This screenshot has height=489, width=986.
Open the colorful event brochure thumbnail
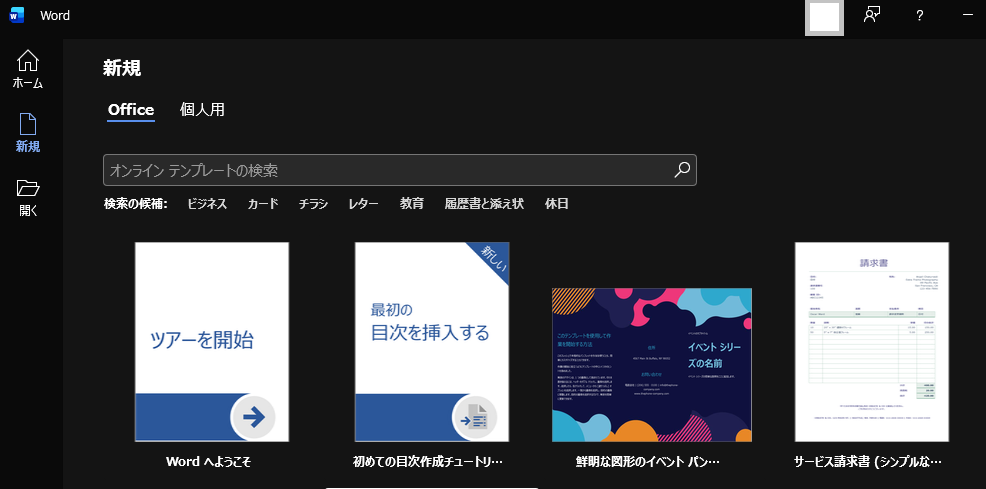pyautogui.click(x=652, y=365)
